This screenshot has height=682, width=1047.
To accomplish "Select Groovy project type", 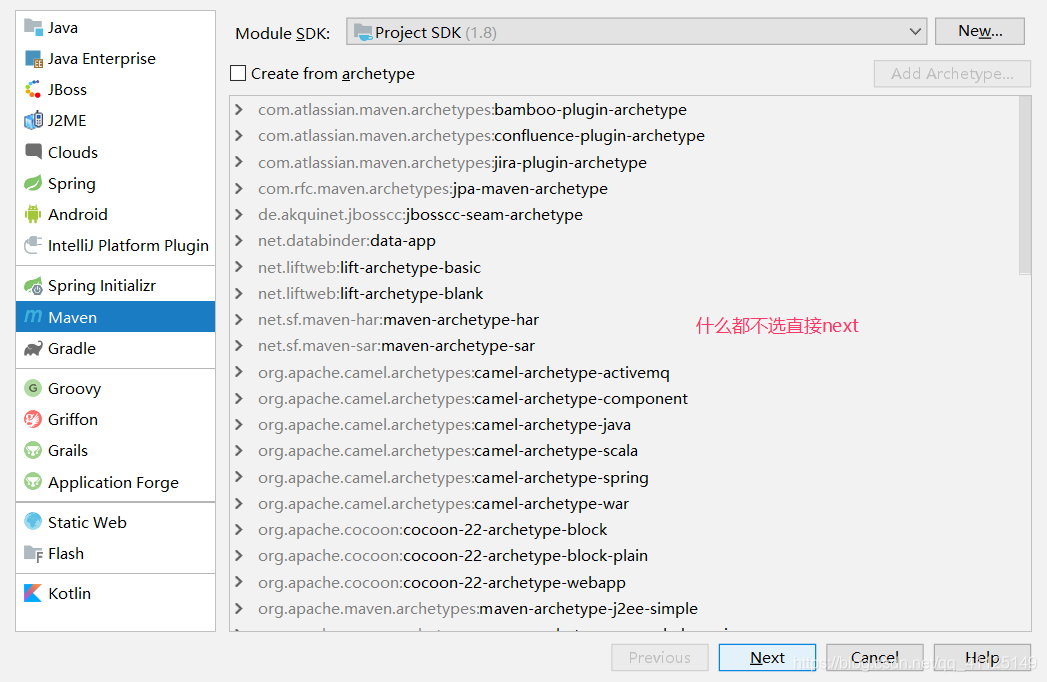I will (x=116, y=388).
